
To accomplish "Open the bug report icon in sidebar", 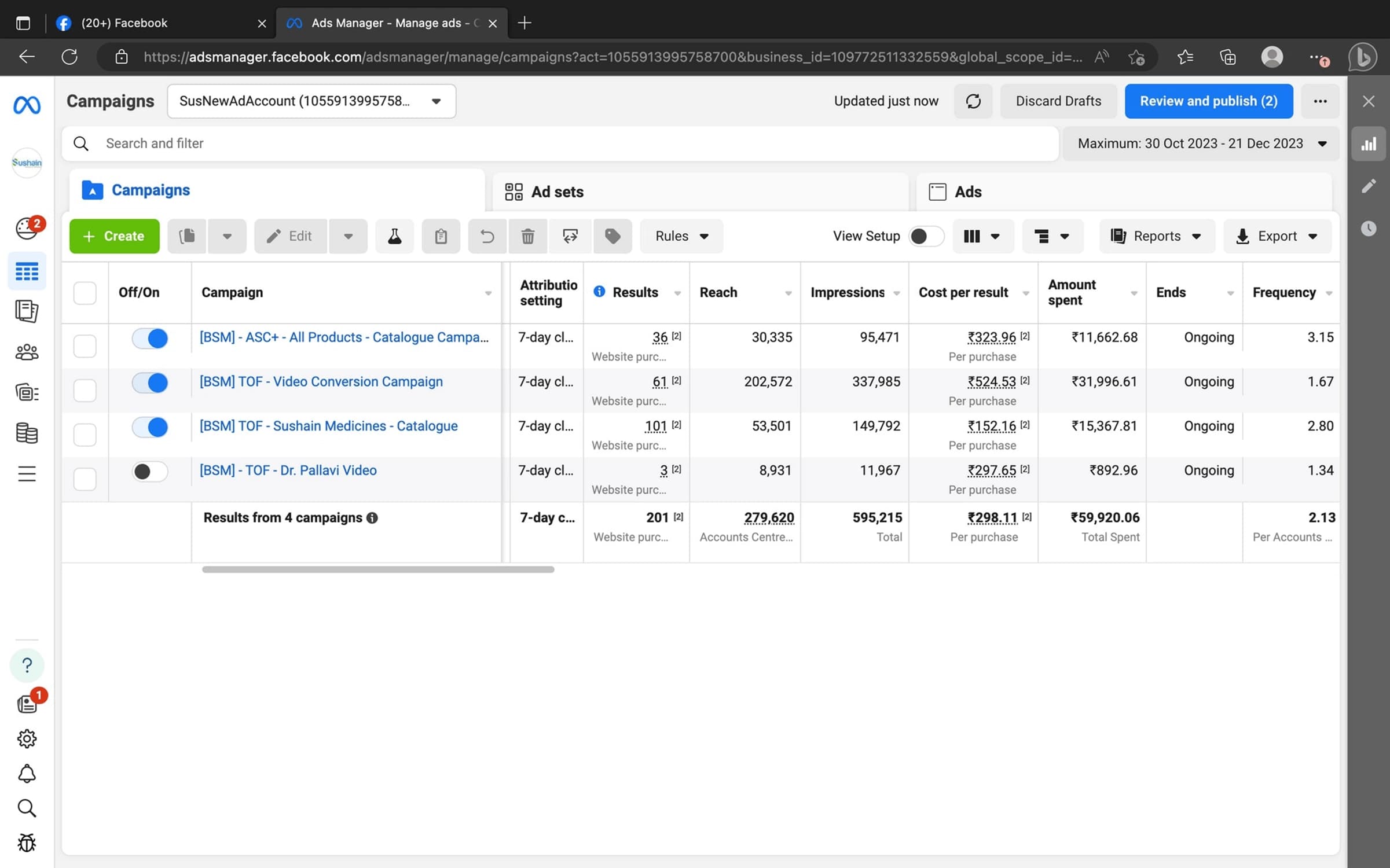I will coord(27,843).
